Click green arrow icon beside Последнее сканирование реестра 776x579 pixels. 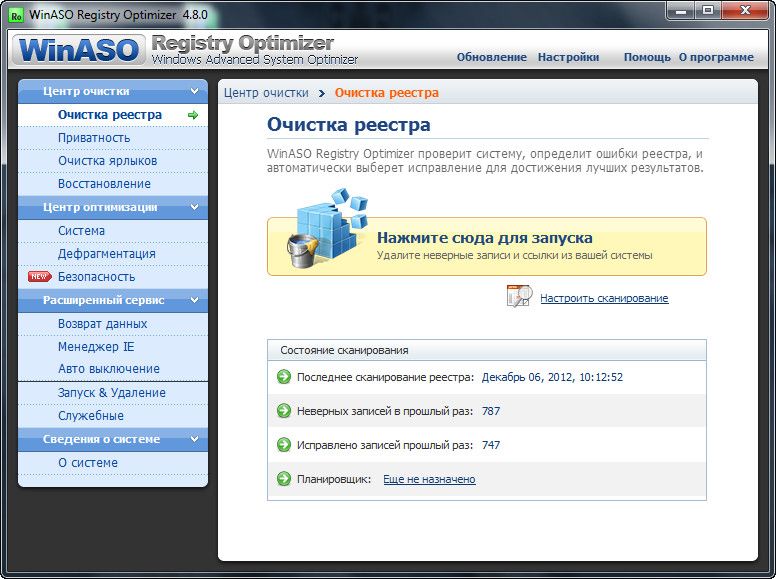[284, 377]
